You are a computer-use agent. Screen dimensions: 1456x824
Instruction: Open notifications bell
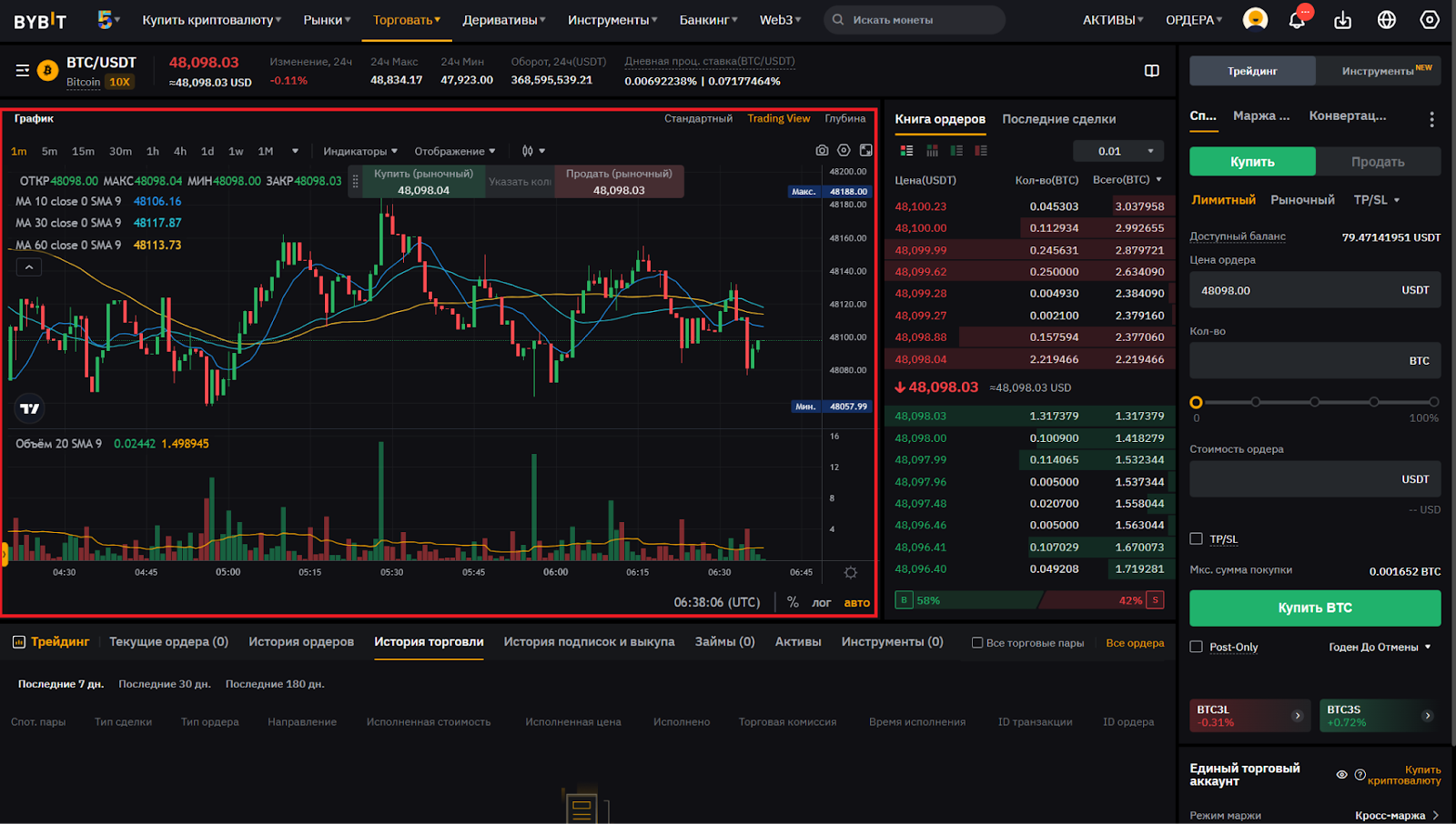click(1298, 19)
